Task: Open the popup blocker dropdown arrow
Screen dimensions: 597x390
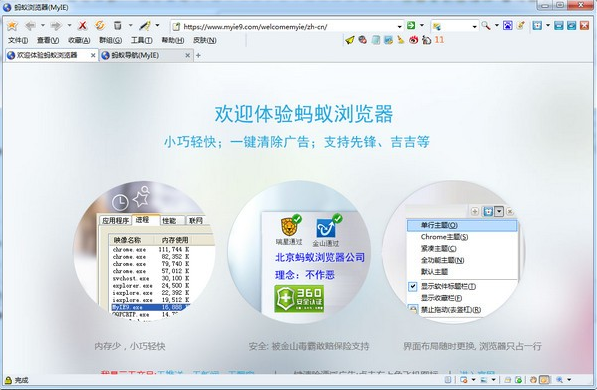Action: pos(473,379)
